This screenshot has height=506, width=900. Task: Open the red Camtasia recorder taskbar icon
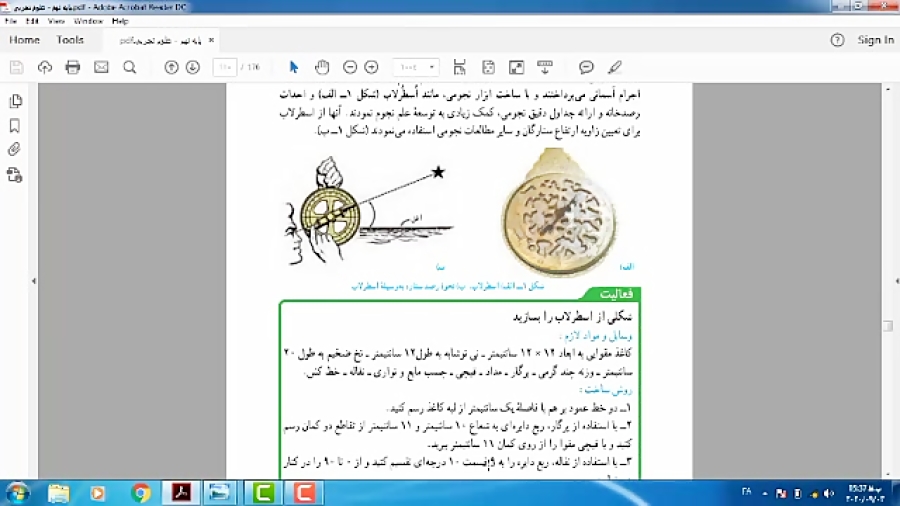point(304,493)
